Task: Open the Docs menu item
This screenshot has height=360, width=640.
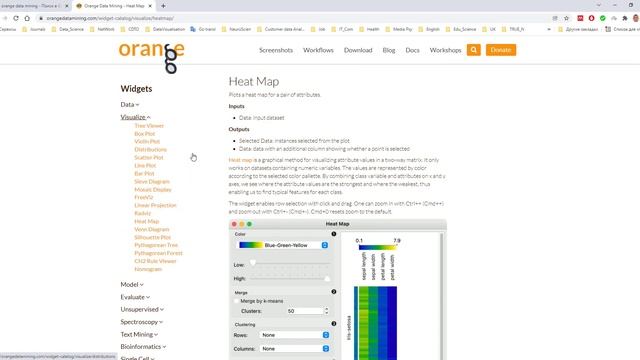Action: tap(412, 50)
